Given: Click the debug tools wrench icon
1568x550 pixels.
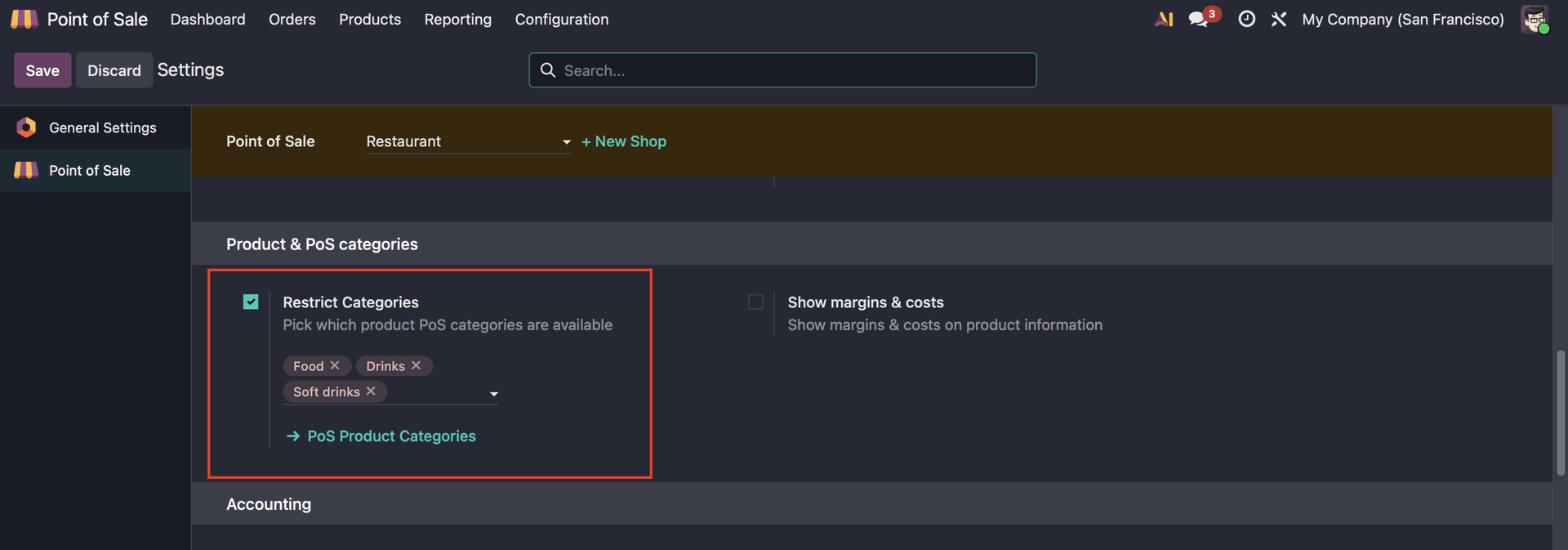Looking at the screenshot, I should tap(1279, 19).
